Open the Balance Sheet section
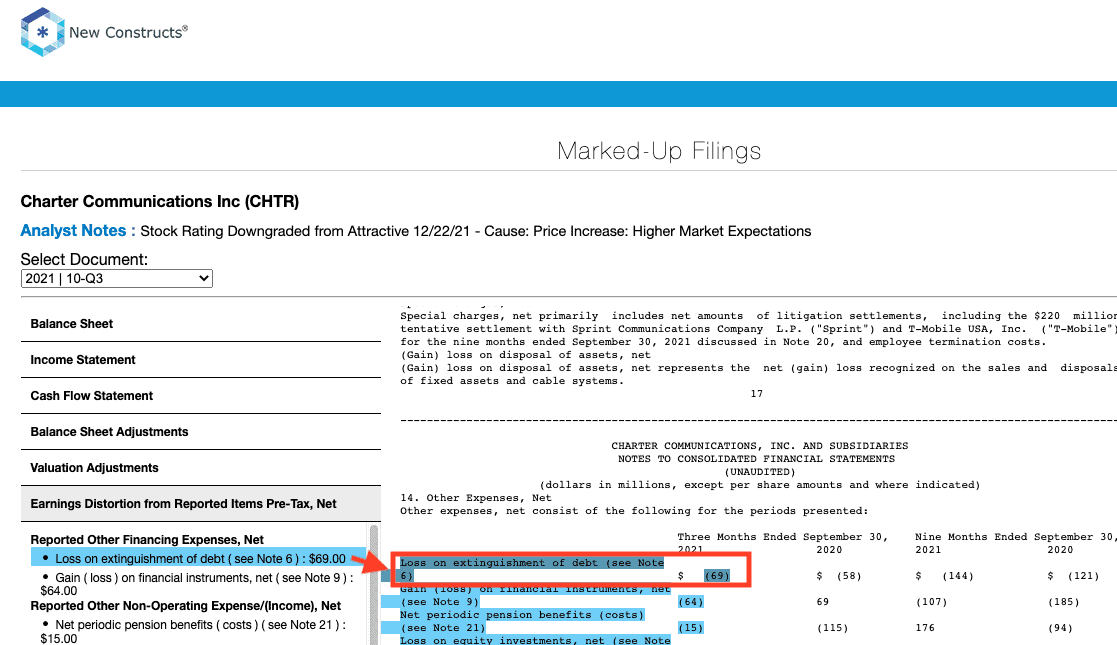The width and height of the screenshot is (1117, 645). (201, 324)
